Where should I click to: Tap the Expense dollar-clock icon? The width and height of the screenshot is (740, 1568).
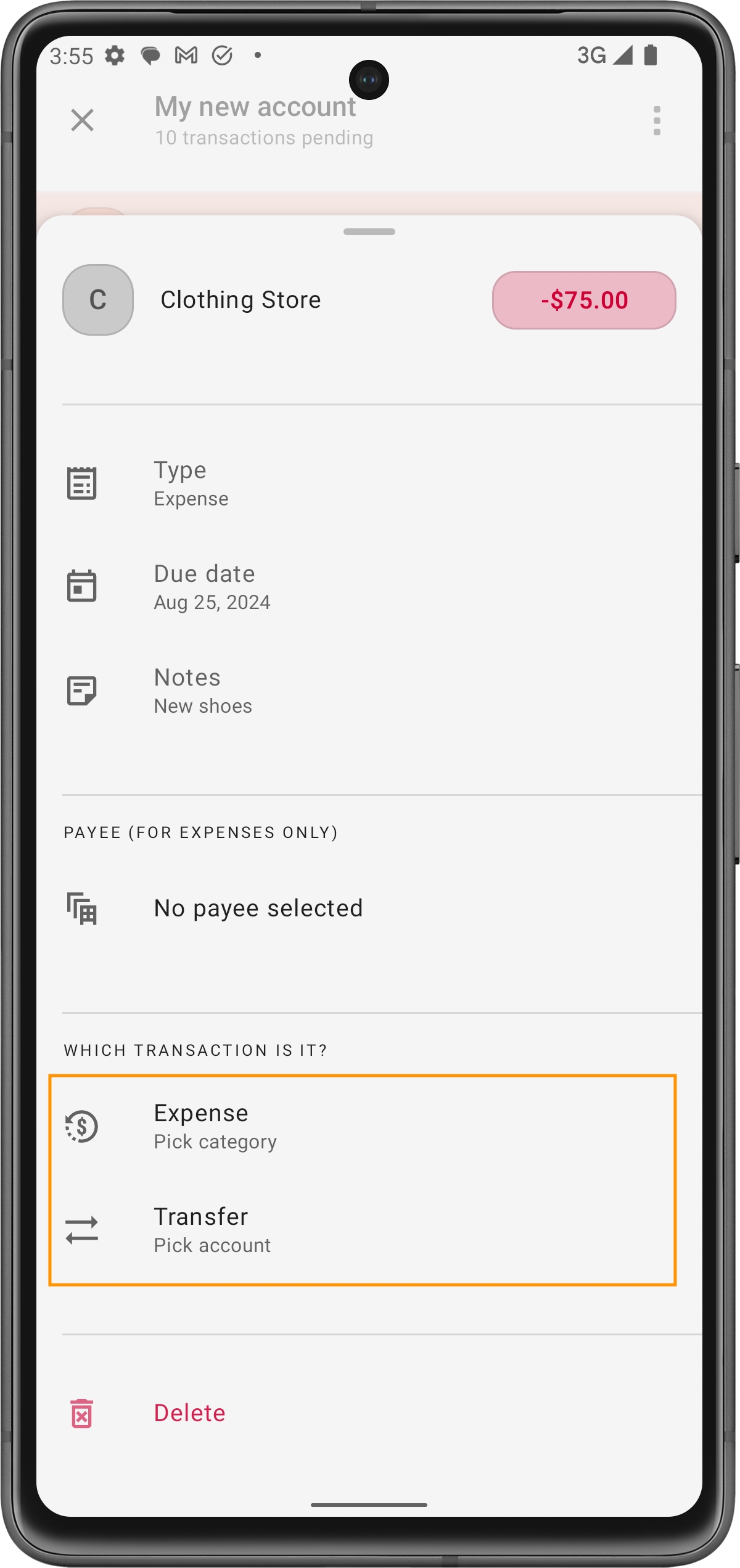click(x=81, y=1126)
